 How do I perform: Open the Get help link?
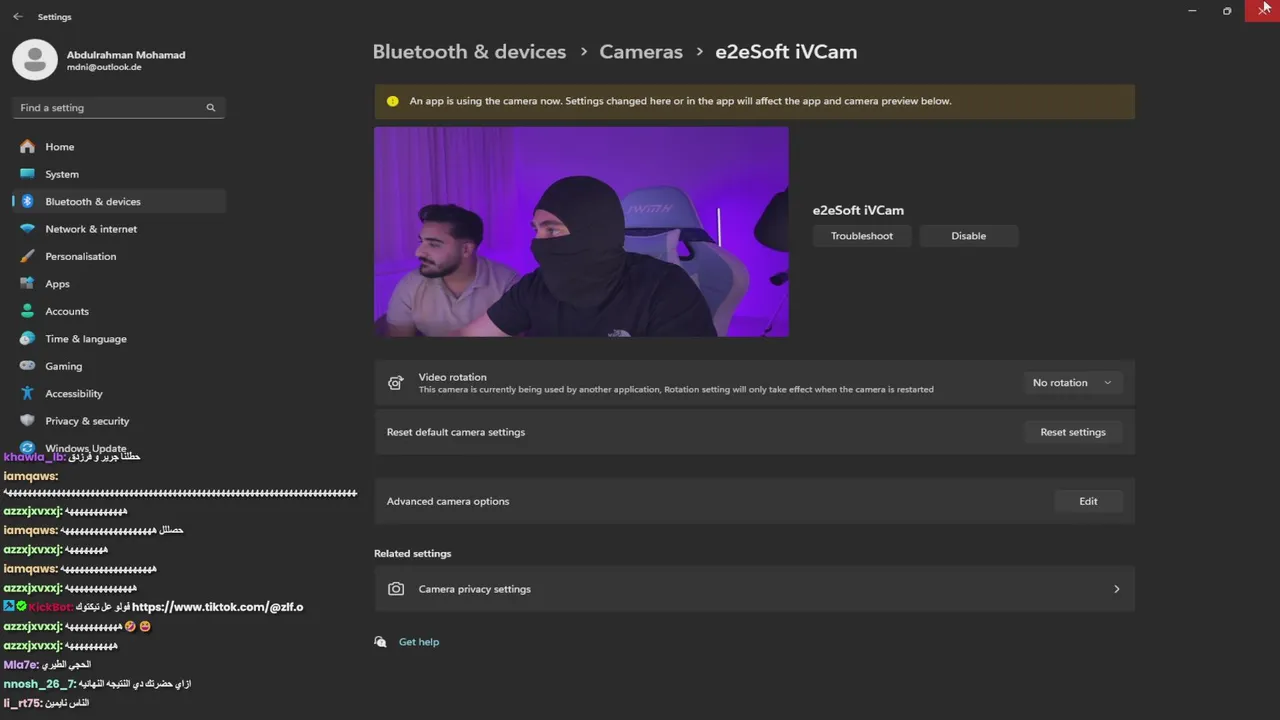point(419,642)
